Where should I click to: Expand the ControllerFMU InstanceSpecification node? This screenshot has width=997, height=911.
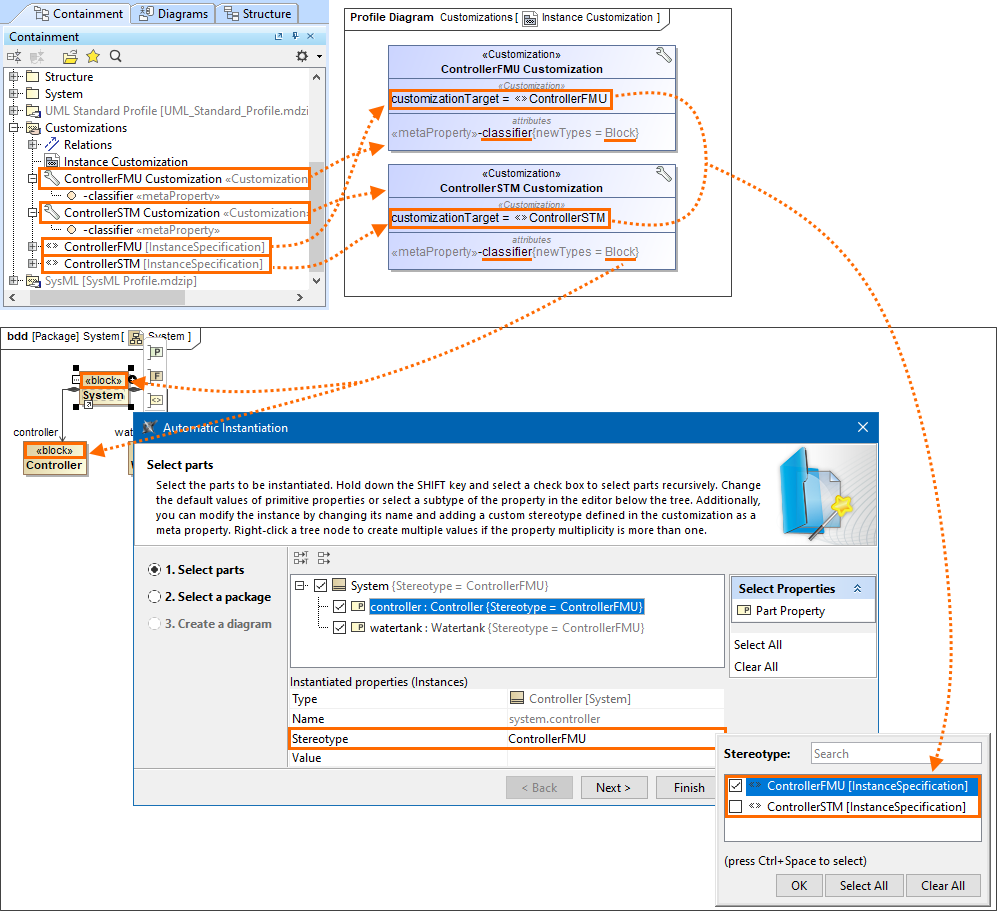pyautogui.click(x=33, y=247)
